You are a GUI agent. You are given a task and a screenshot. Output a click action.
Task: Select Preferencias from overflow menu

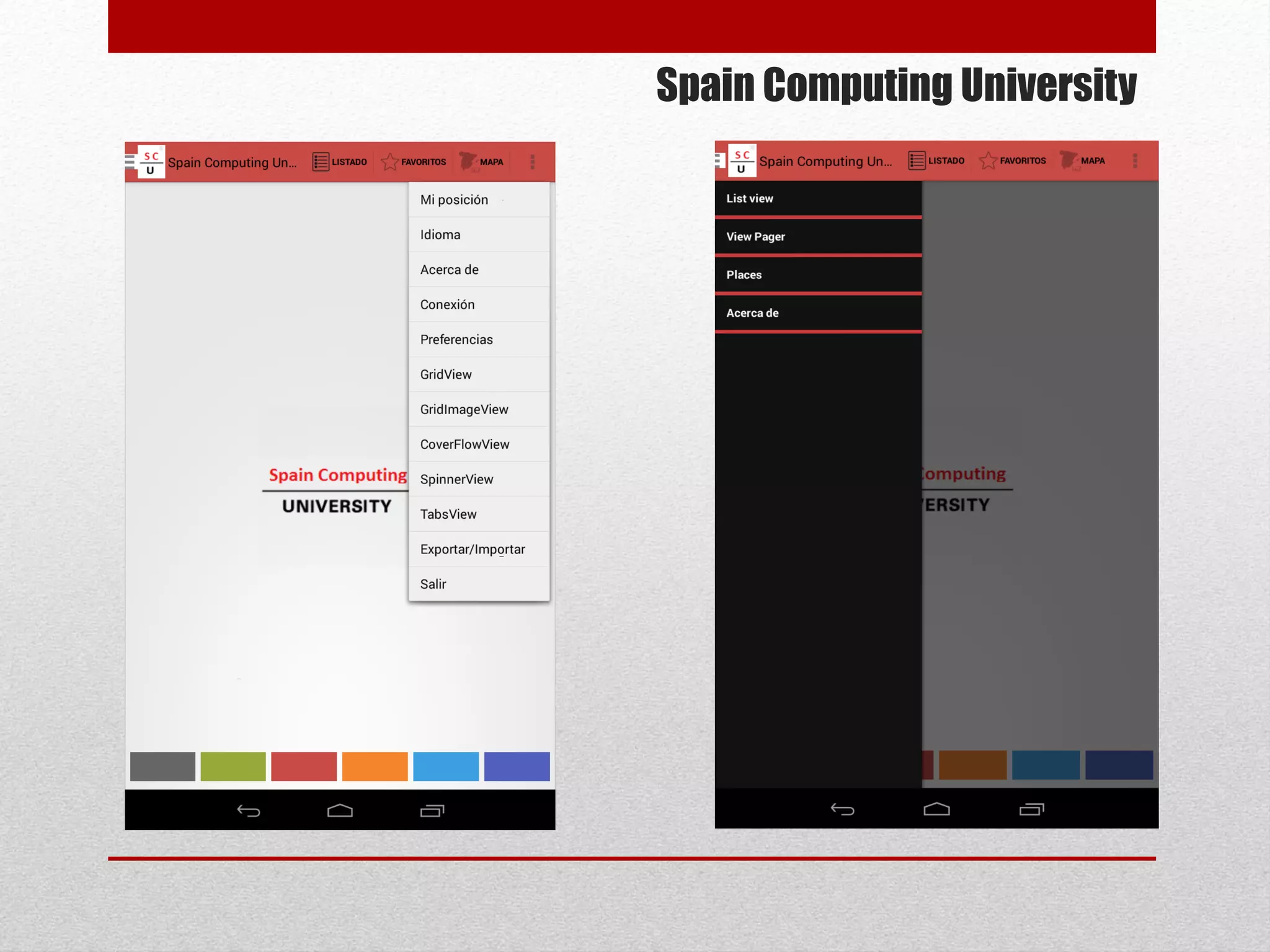[479, 340]
